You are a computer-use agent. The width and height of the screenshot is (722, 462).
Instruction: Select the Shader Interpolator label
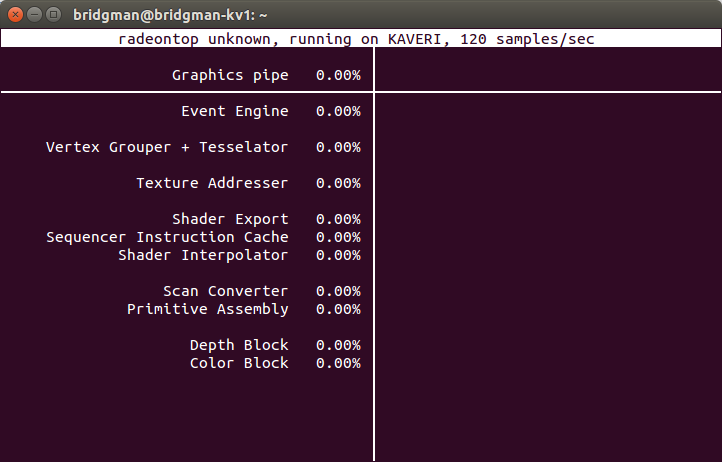203,255
